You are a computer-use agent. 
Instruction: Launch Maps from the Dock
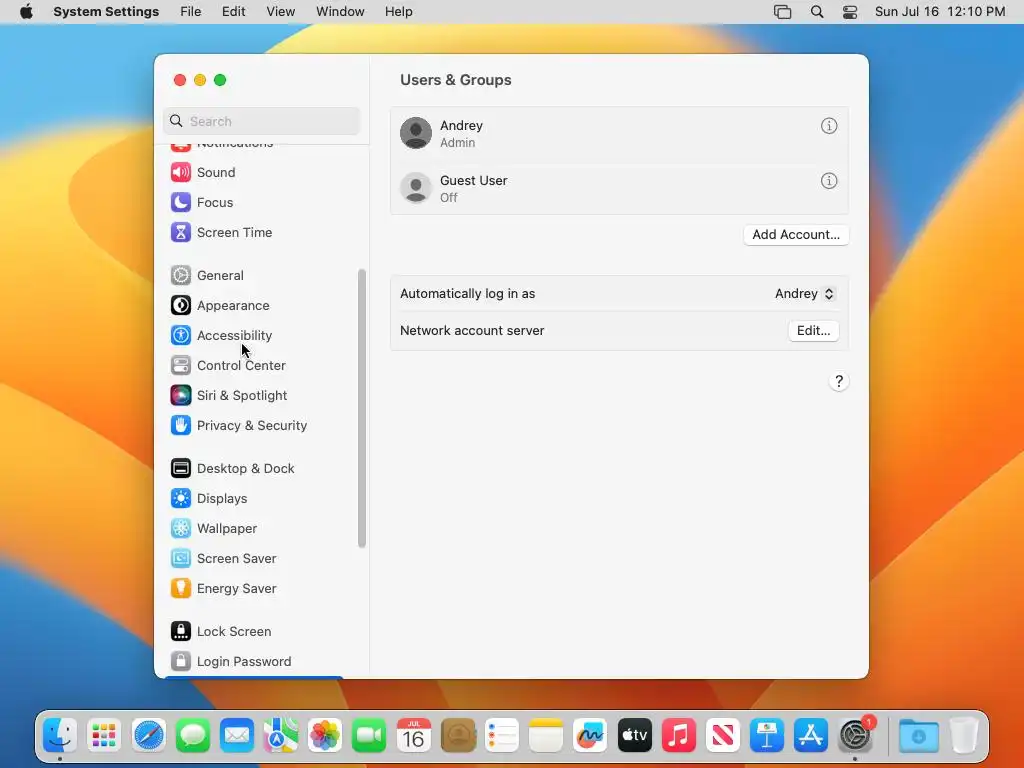(x=281, y=735)
